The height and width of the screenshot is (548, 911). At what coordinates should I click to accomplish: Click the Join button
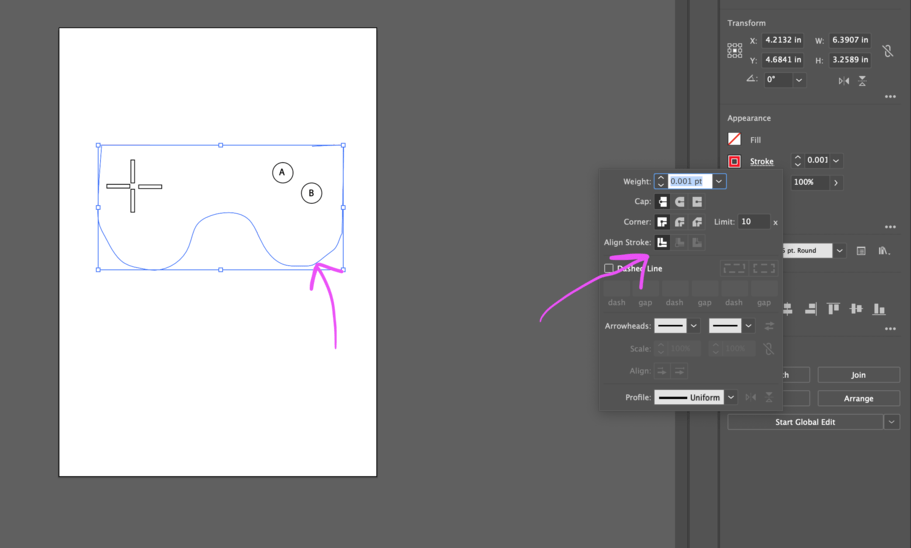click(858, 375)
